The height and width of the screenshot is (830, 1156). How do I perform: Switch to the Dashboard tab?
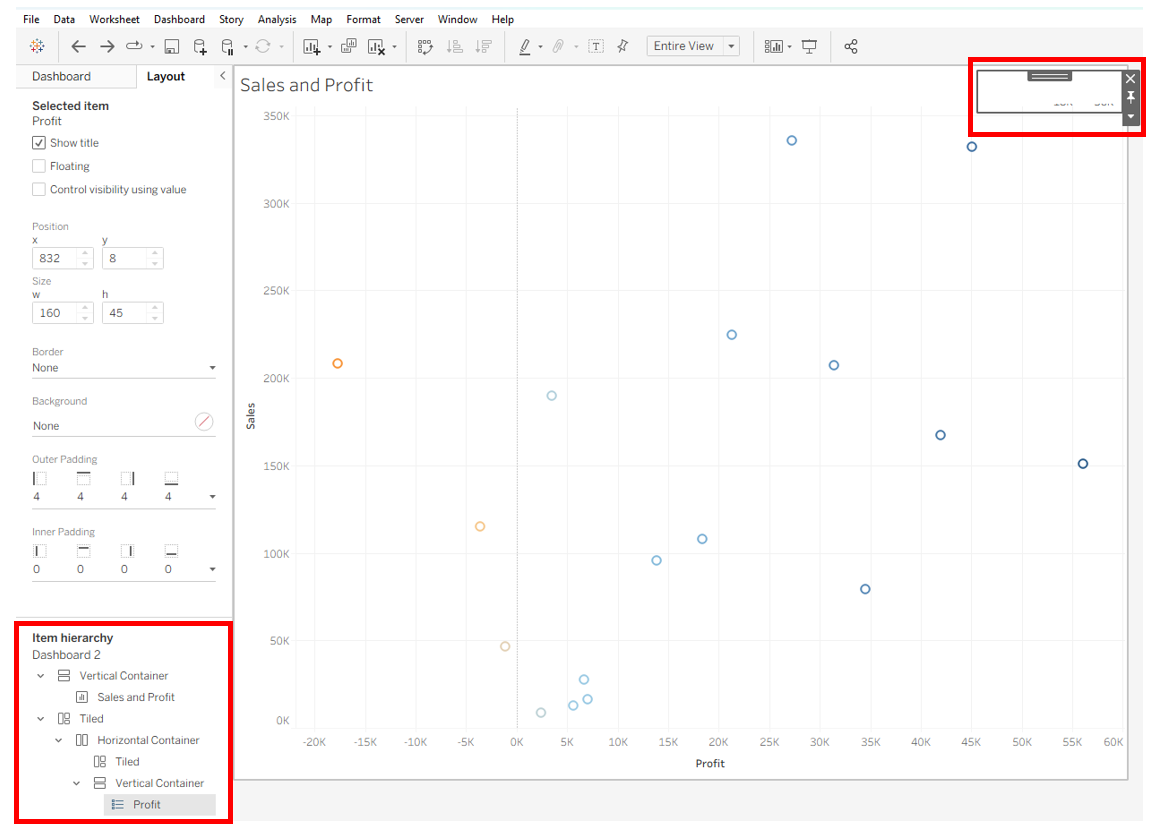click(61, 76)
